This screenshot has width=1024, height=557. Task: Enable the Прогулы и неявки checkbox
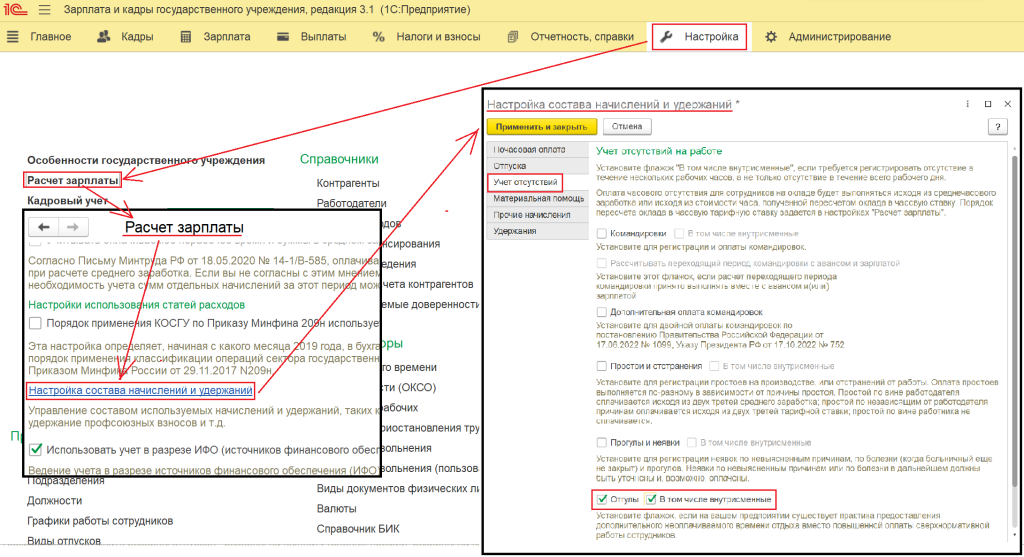coord(601,443)
